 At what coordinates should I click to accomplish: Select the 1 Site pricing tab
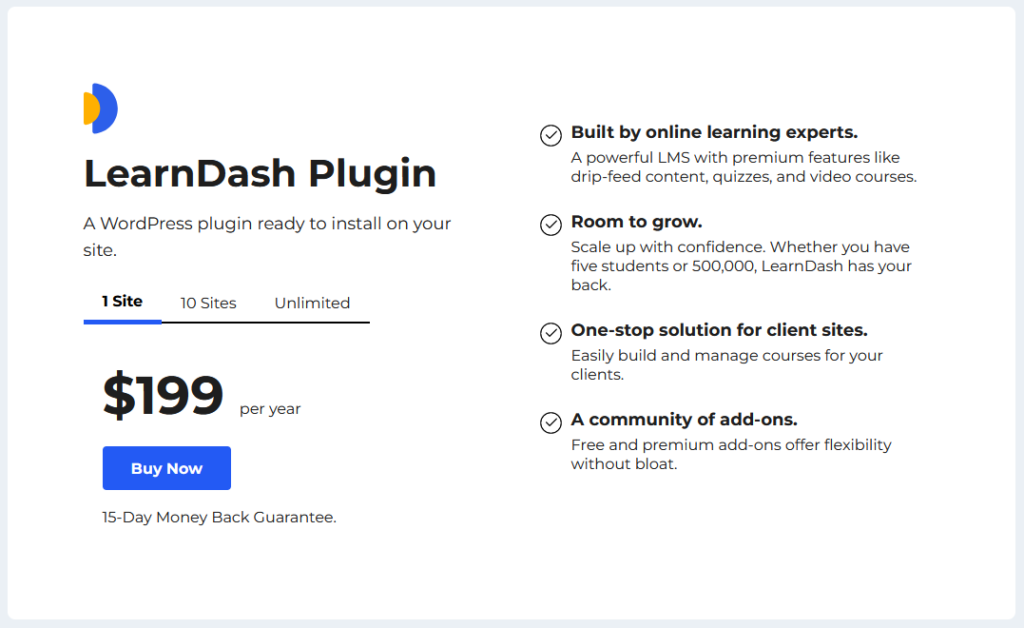[122, 301]
